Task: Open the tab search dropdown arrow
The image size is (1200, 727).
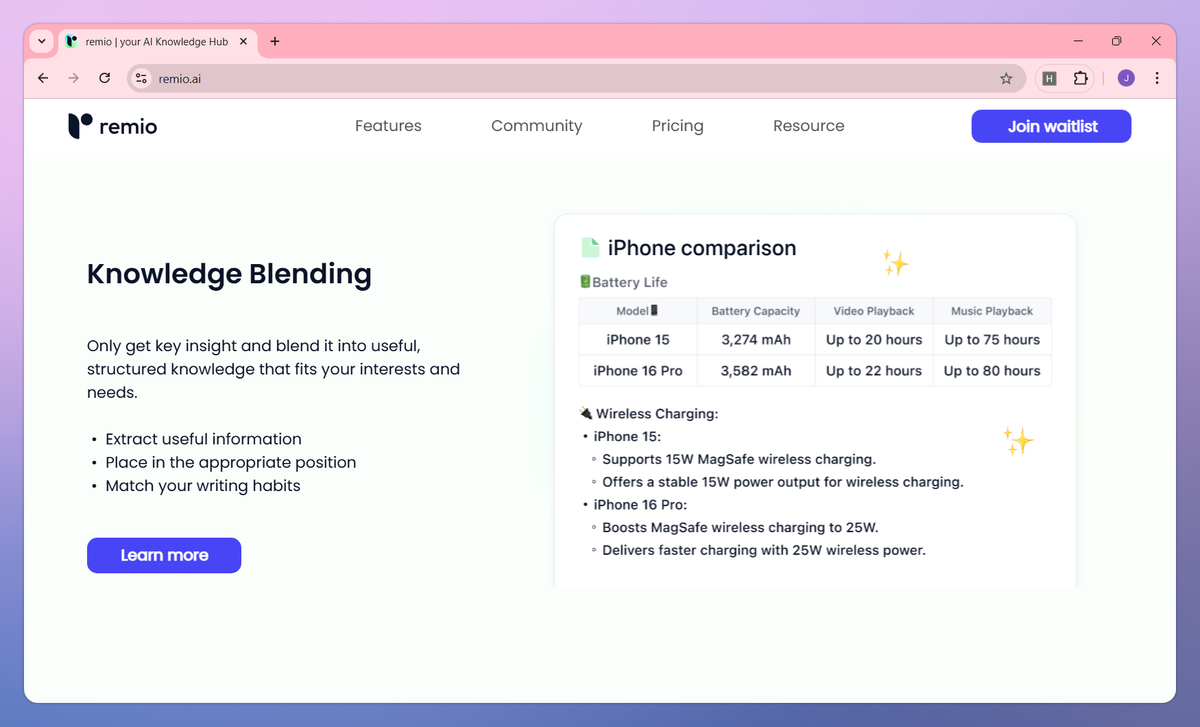Action: [x=41, y=41]
